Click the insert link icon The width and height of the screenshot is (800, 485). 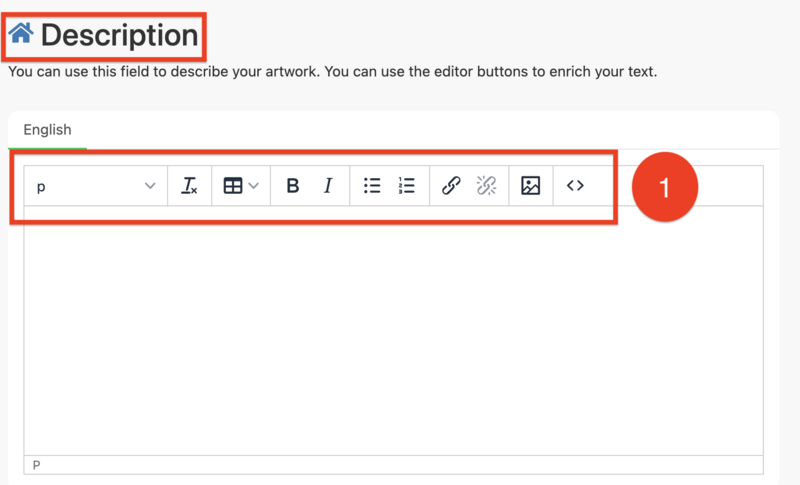pyautogui.click(x=451, y=186)
